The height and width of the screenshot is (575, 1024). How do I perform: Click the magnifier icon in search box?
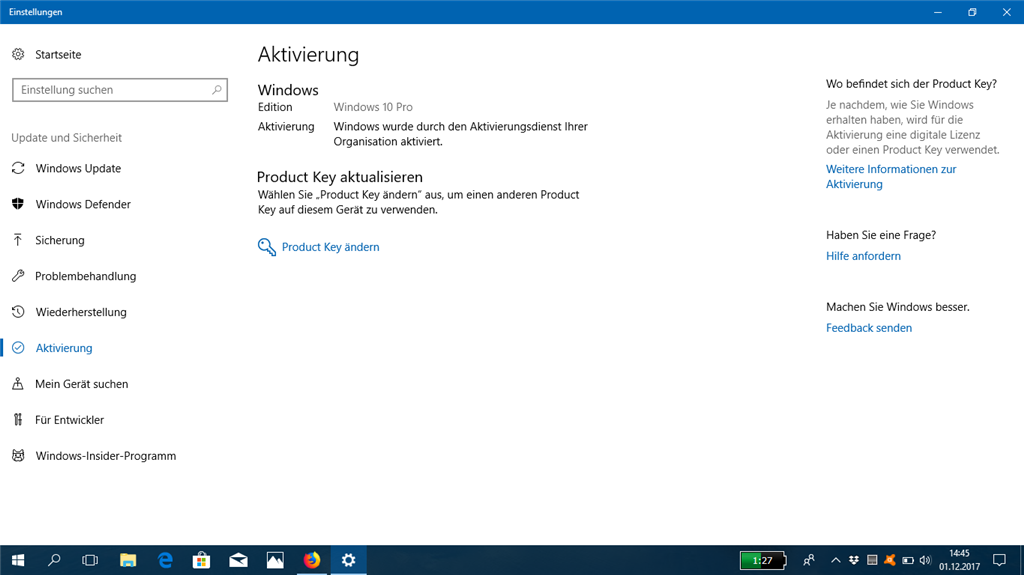click(x=217, y=90)
